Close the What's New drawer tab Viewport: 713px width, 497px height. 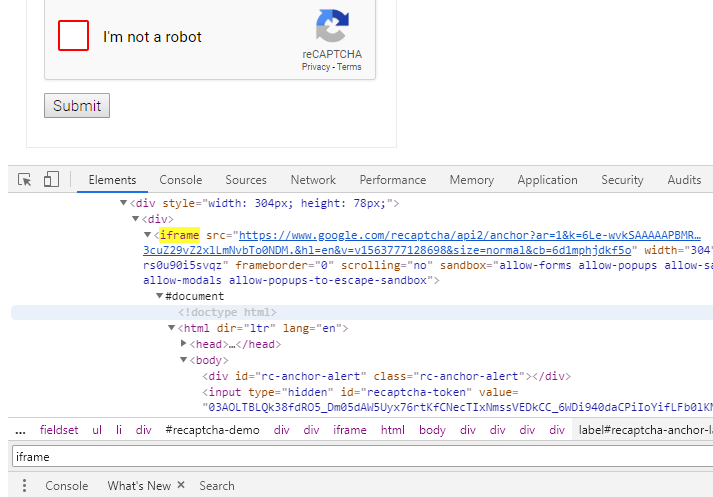click(x=181, y=486)
